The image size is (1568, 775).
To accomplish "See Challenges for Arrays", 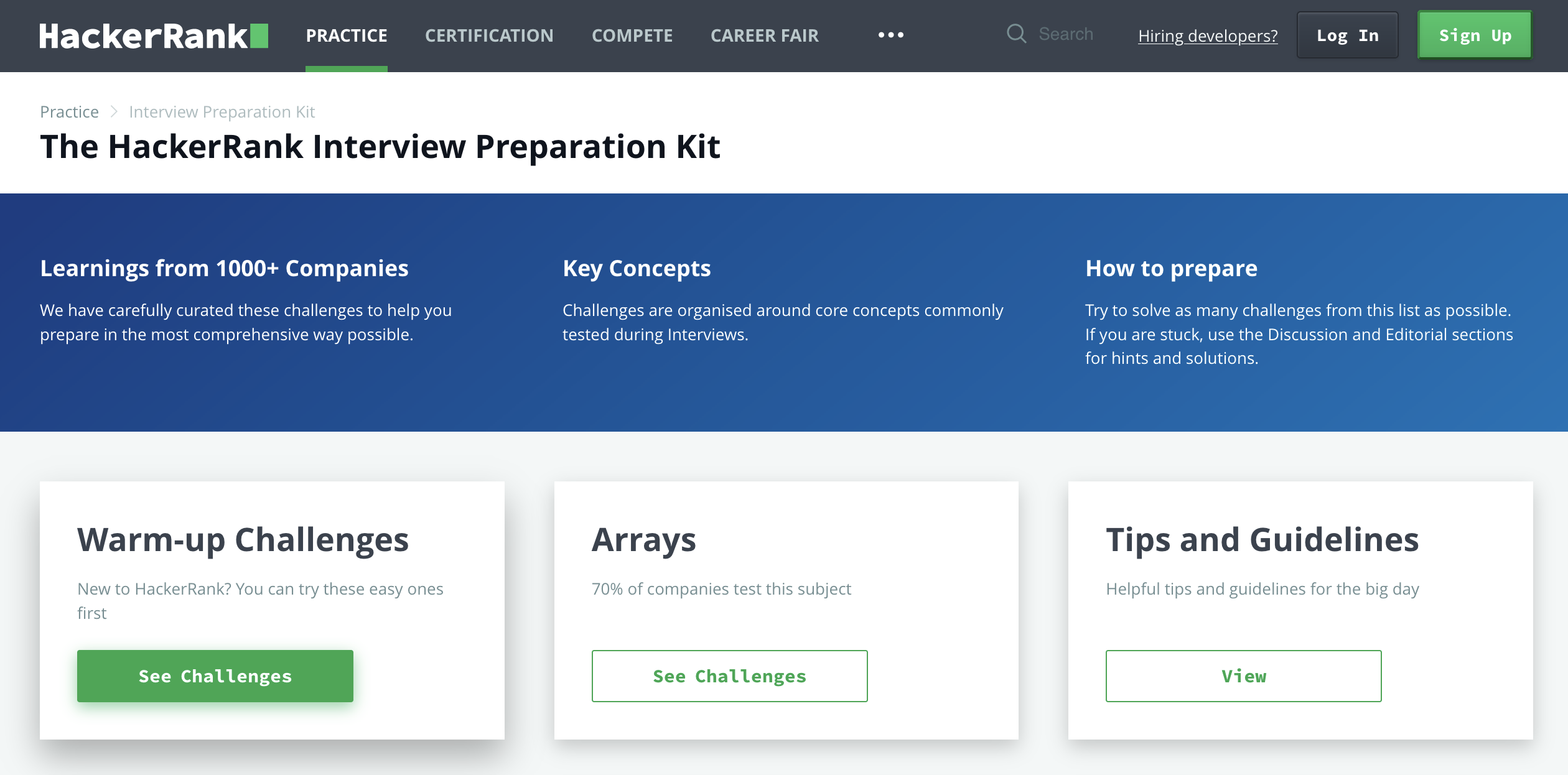I will 729,676.
